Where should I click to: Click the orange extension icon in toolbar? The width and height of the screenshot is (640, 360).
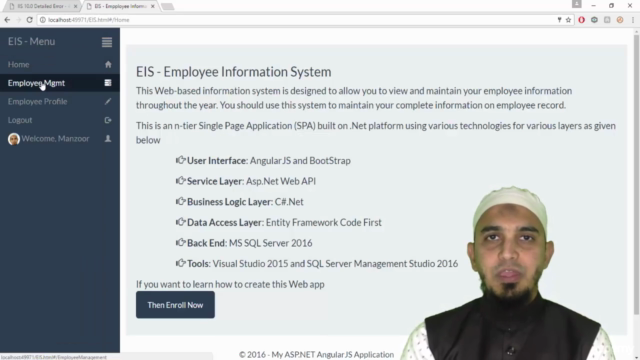(620, 20)
